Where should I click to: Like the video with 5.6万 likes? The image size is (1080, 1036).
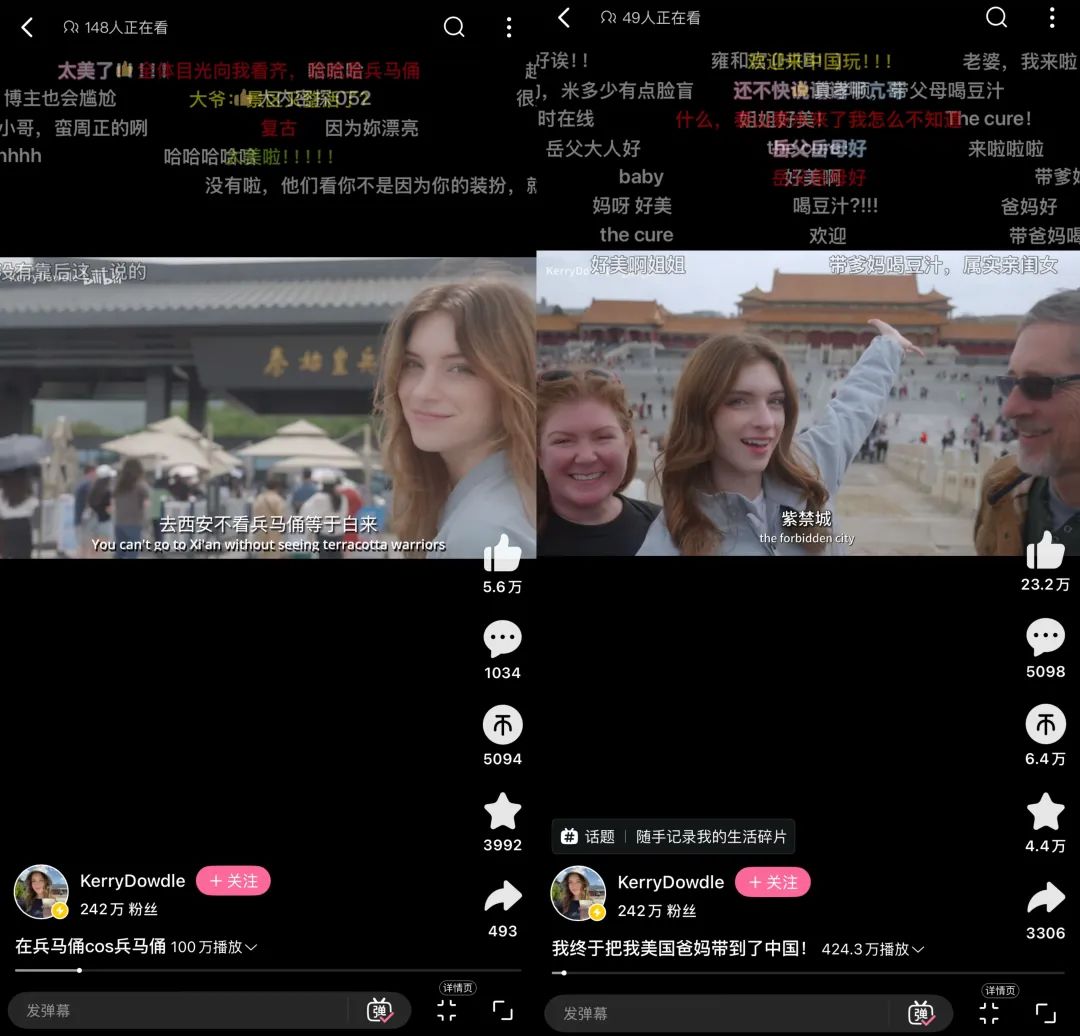coord(502,553)
